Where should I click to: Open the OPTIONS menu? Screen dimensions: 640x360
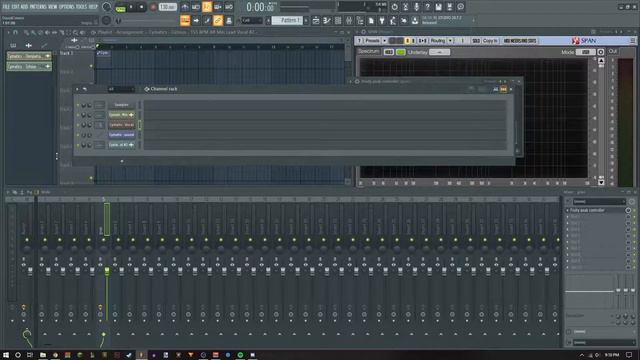(x=67, y=7)
